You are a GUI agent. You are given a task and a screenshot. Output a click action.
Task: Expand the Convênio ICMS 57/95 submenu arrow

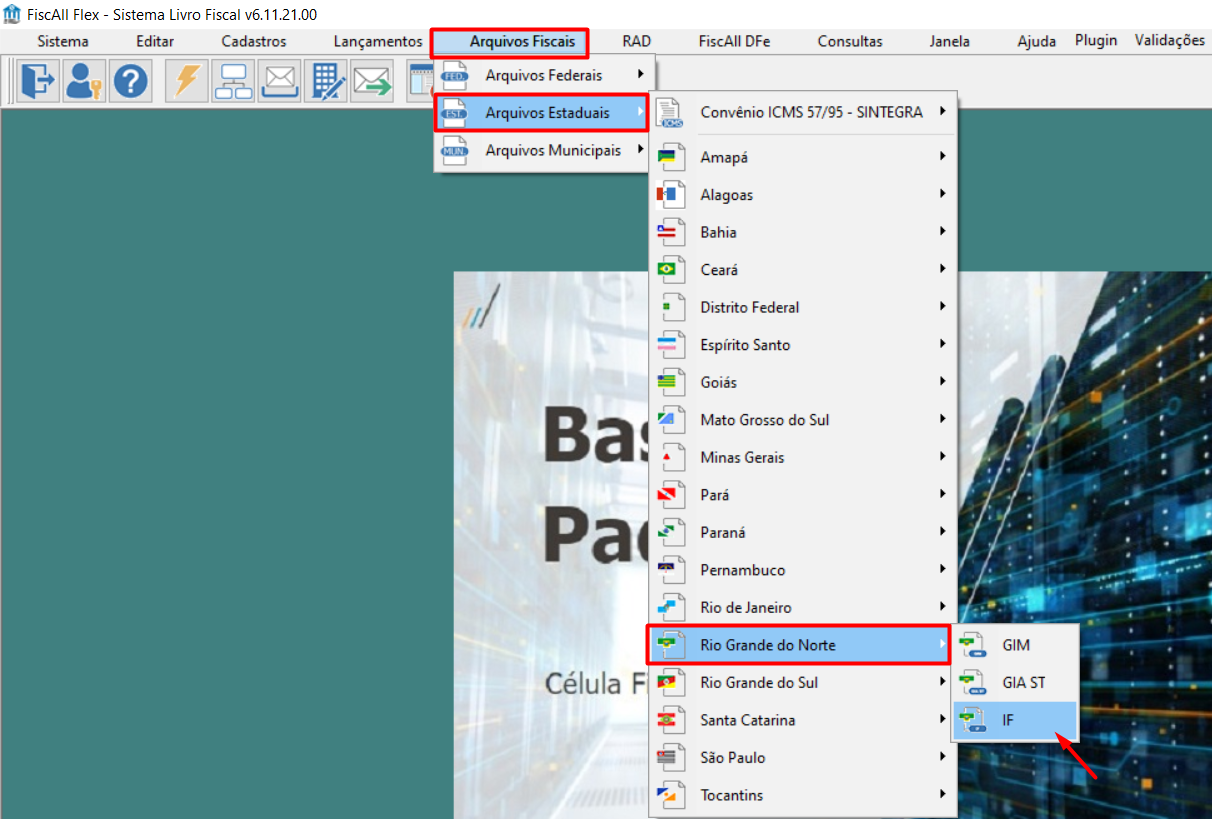click(x=942, y=112)
